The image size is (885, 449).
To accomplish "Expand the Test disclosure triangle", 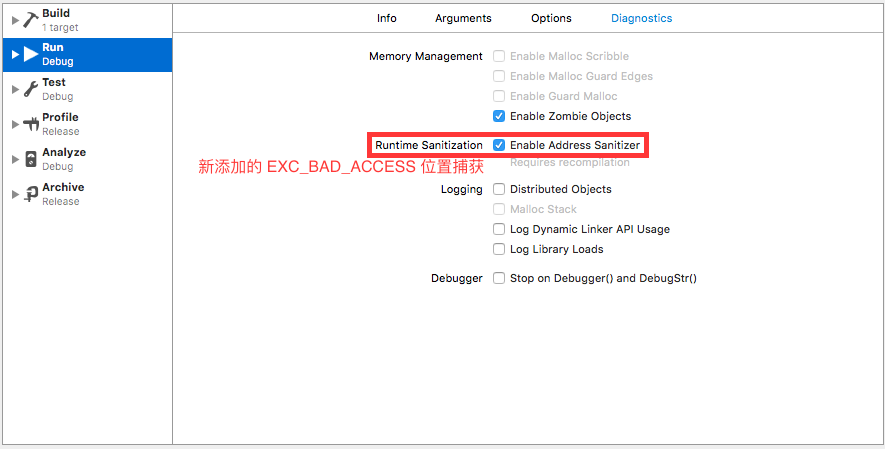I will (15, 89).
